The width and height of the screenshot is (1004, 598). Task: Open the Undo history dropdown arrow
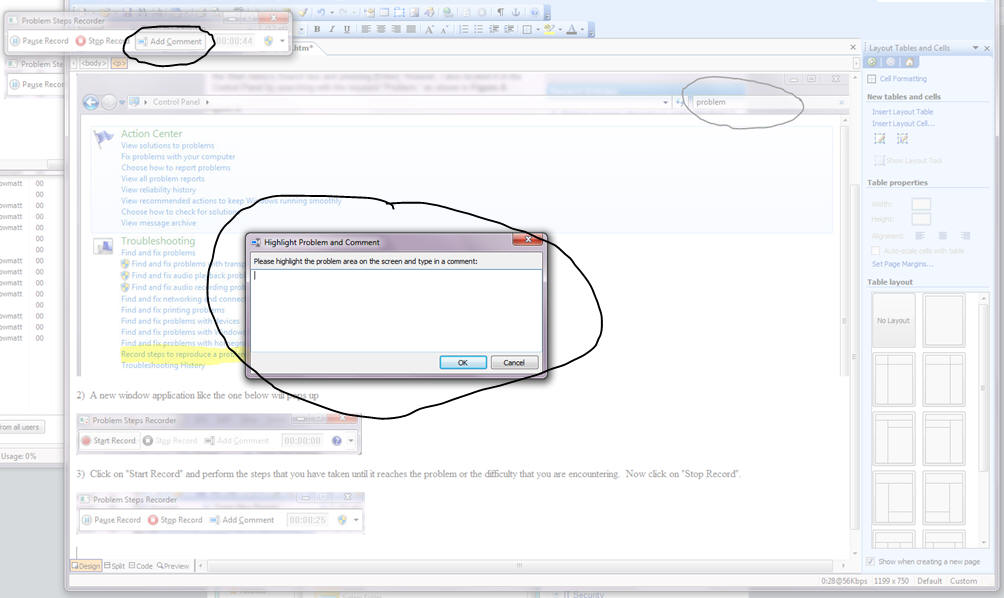tap(332, 12)
